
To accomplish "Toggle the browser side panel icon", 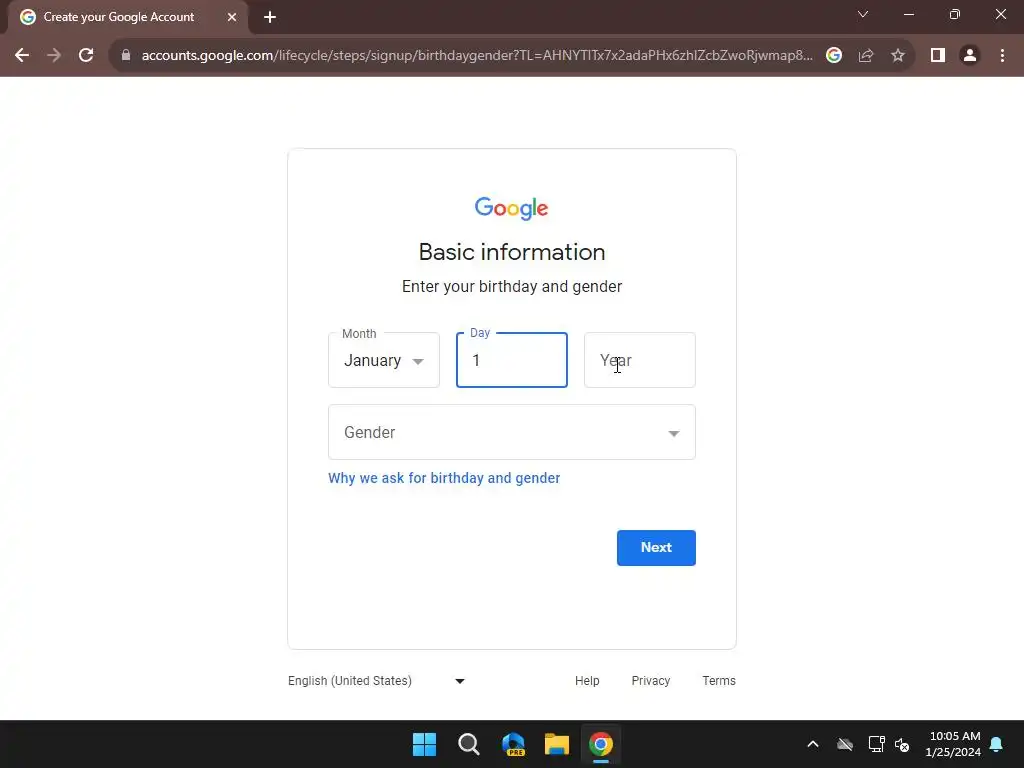I will click(938, 56).
